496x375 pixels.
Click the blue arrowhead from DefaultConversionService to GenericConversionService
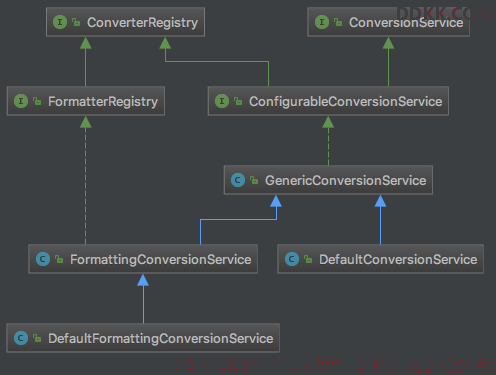point(380,201)
